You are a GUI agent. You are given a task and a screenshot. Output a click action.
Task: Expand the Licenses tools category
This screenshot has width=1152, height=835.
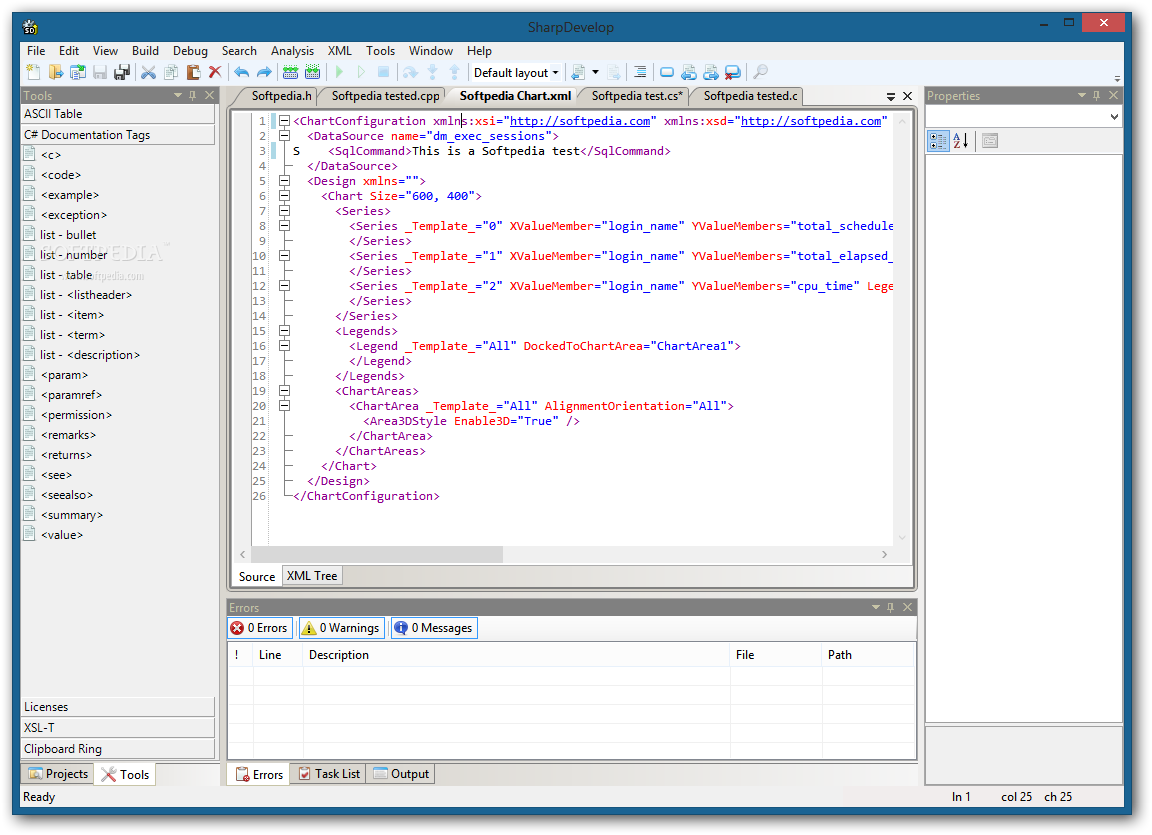pyautogui.click(x=118, y=706)
